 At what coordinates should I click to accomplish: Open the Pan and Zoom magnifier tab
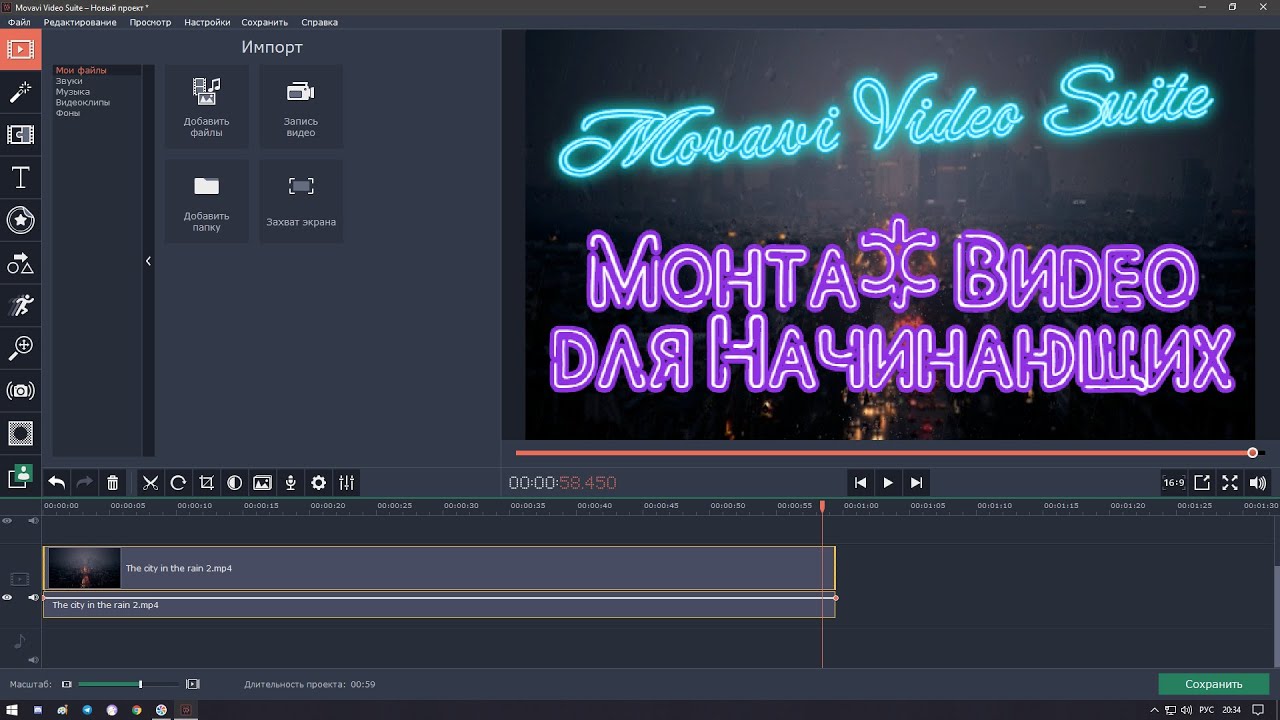pos(20,347)
